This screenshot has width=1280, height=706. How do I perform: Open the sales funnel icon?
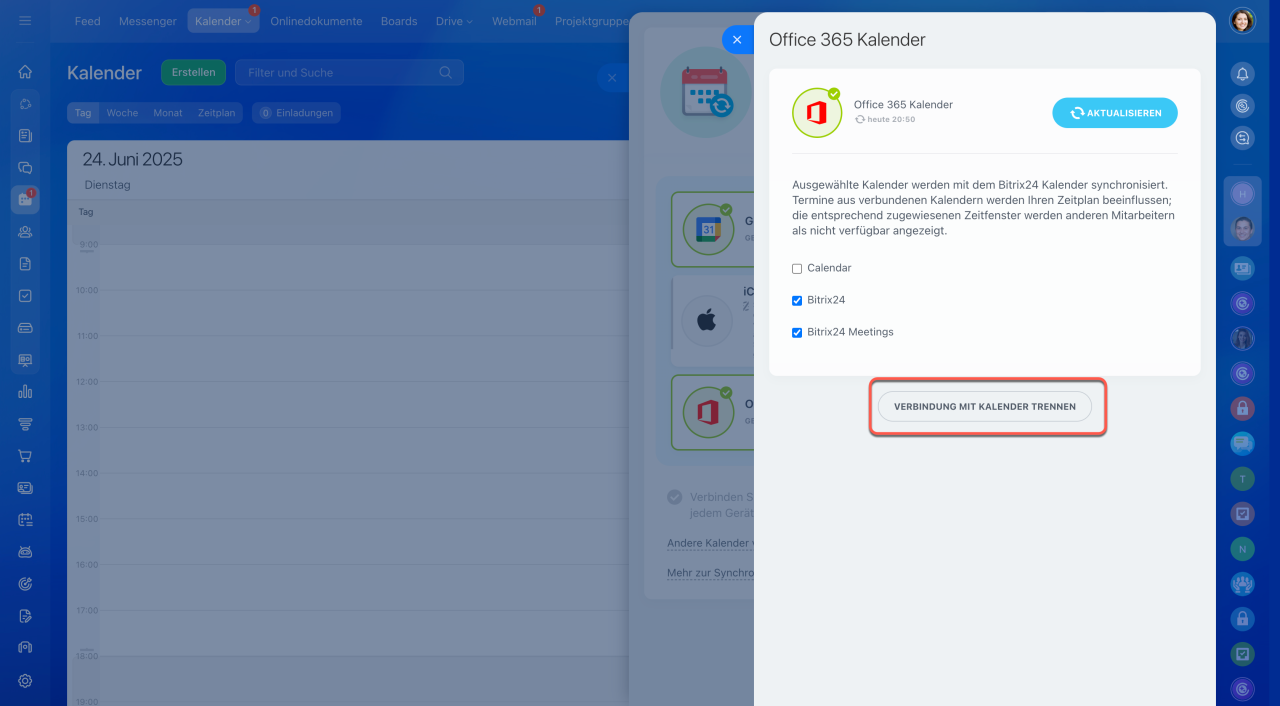pyautogui.click(x=25, y=424)
